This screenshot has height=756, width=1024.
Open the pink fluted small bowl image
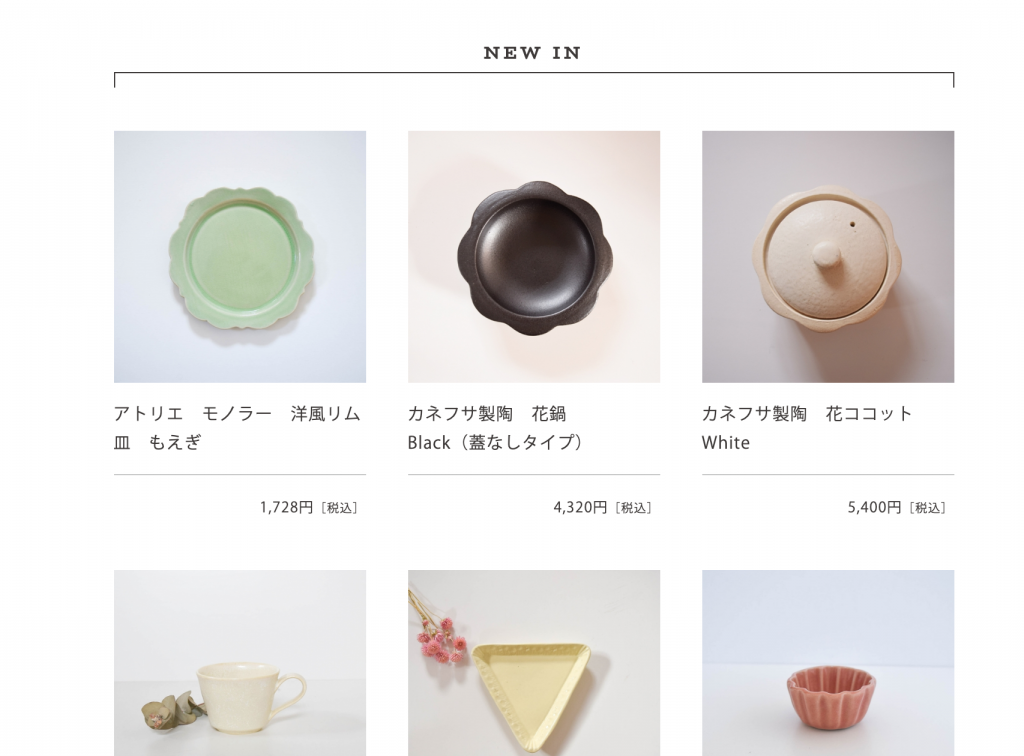coord(828,663)
